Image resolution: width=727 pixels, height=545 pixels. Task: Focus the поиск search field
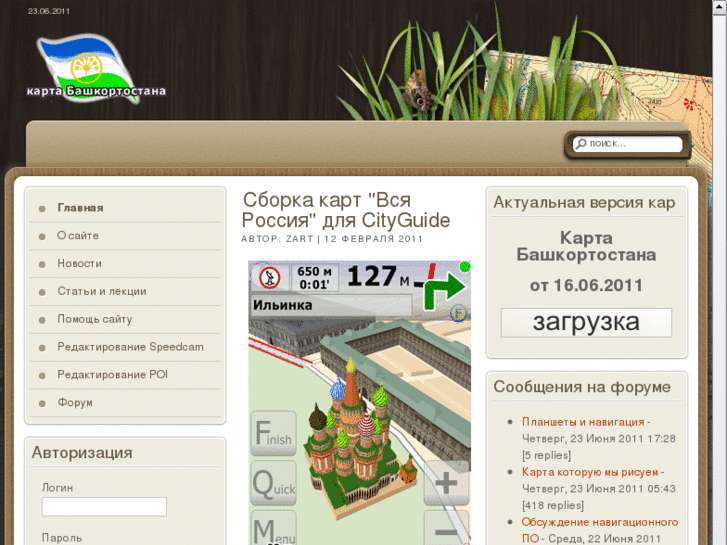tap(628, 144)
